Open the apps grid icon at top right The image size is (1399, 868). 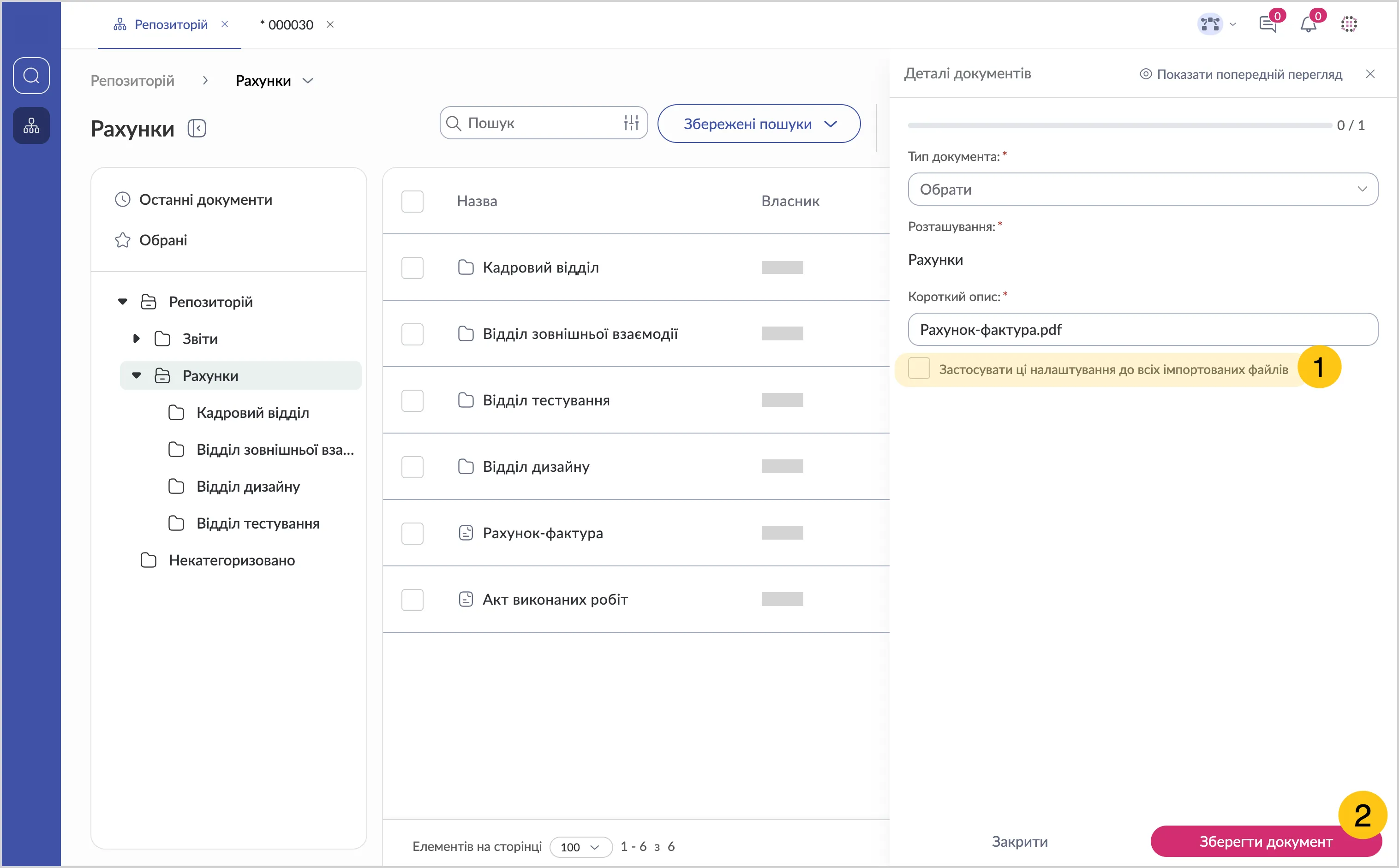[x=1348, y=25]
